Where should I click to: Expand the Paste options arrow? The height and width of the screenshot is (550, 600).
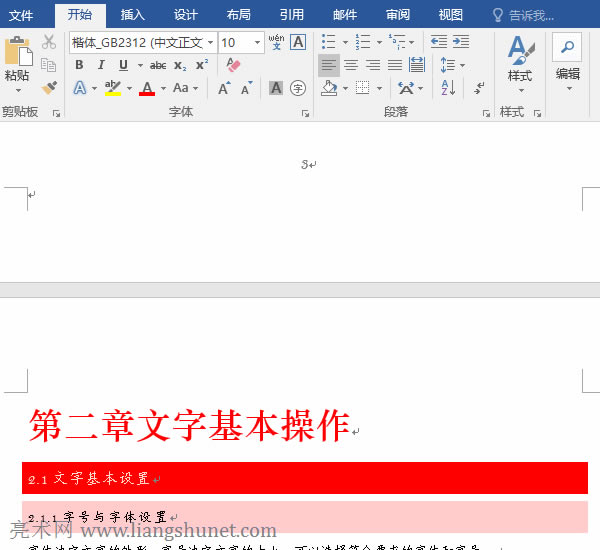(18, 91)
